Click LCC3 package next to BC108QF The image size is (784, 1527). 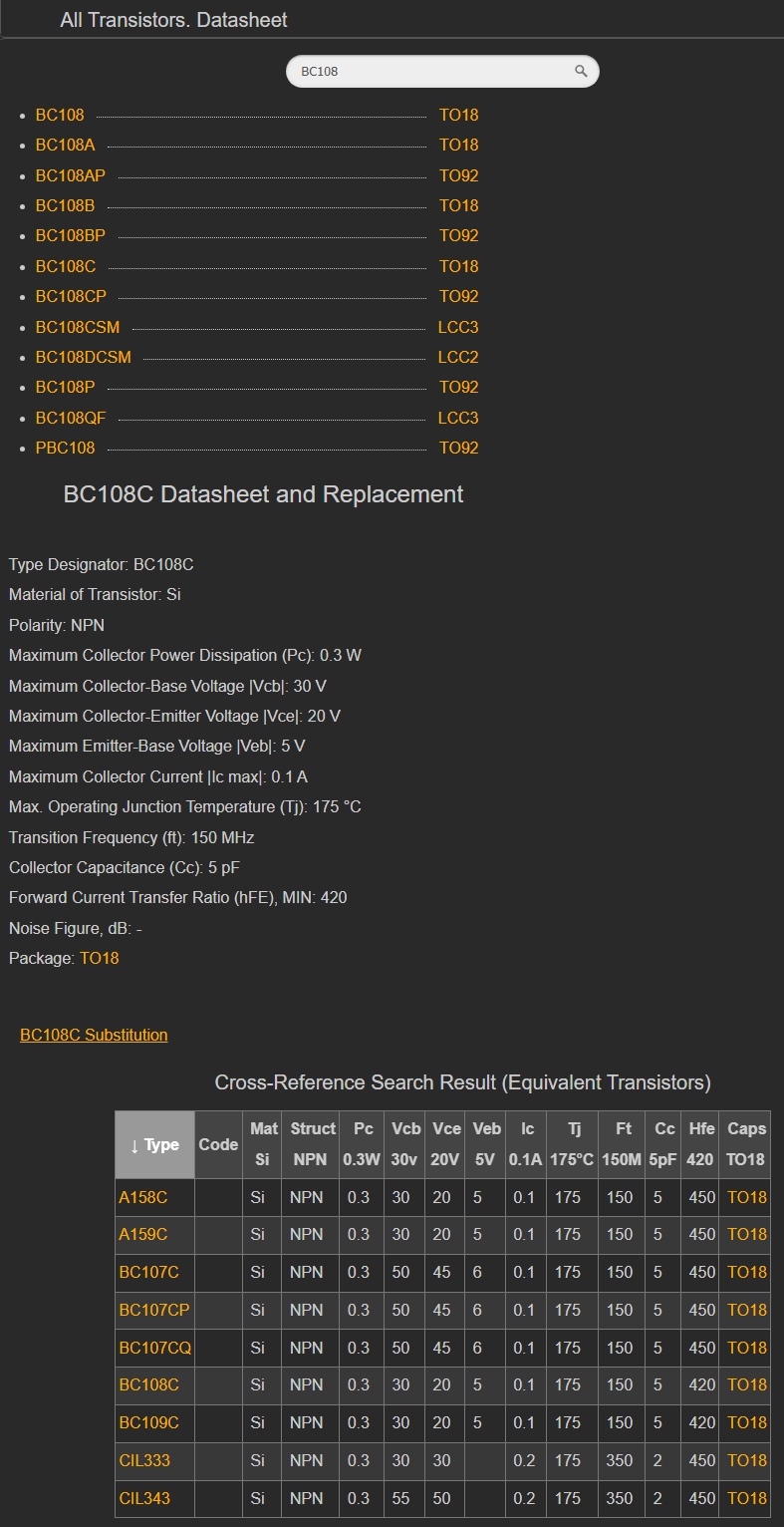point(458,418)
